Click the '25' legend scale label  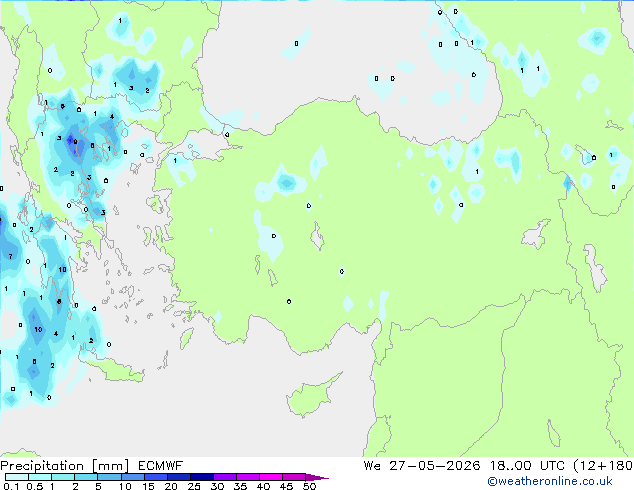[x=194, y=486]
